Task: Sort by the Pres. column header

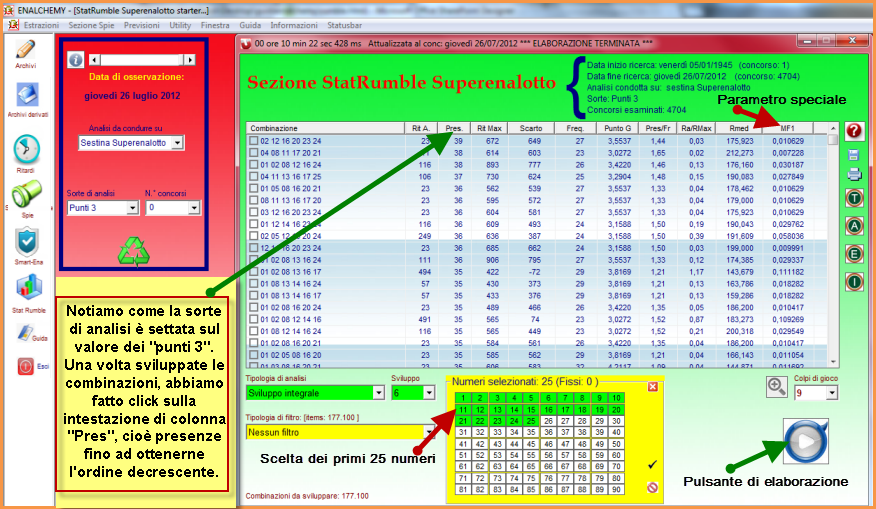Action: pos(454,128)
